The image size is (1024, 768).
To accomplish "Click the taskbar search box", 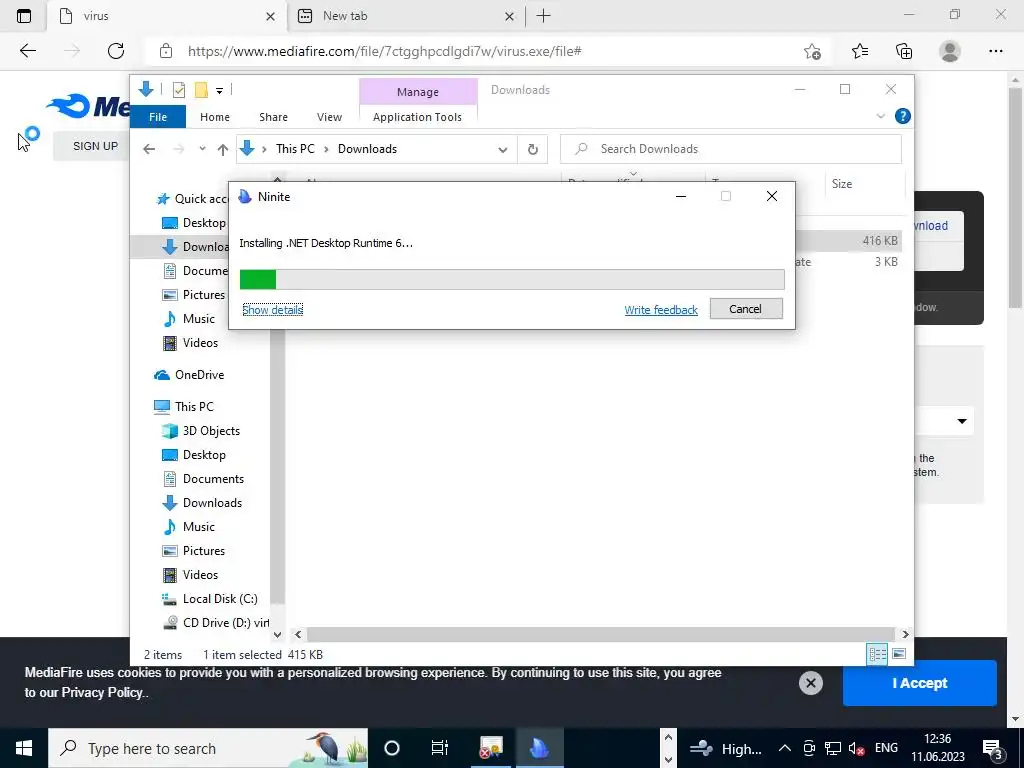I will pyautogui.click(x=208, y=748).
